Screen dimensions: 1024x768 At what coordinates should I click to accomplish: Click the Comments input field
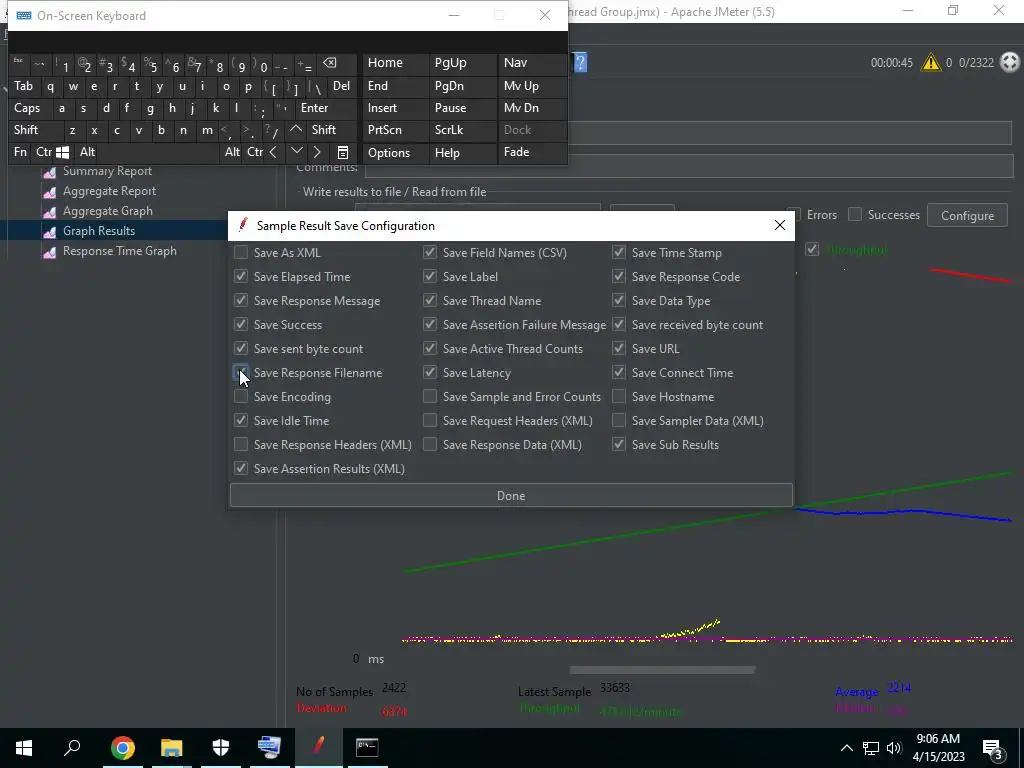(x=688, y=167)
